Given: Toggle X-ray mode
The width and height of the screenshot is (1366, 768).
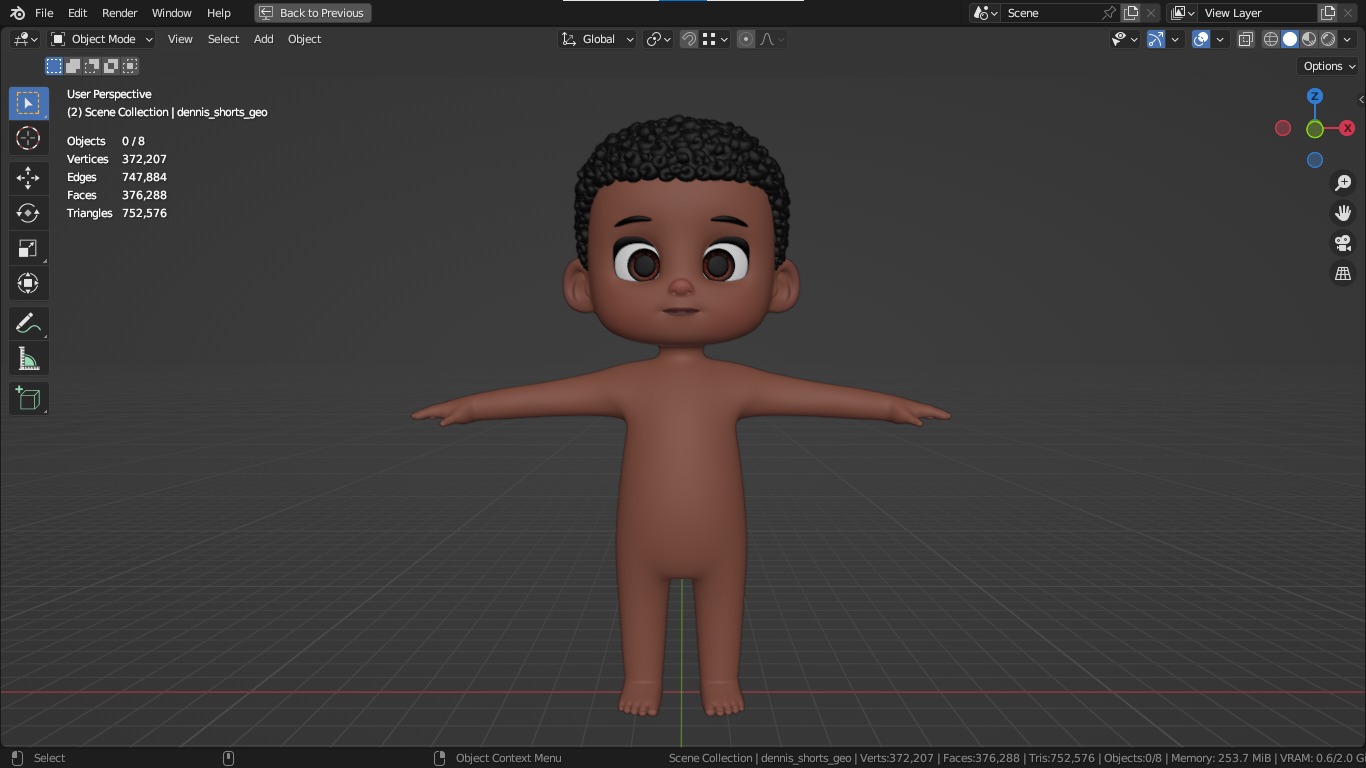Looking at the screenshot, I should coord(1246,39).
